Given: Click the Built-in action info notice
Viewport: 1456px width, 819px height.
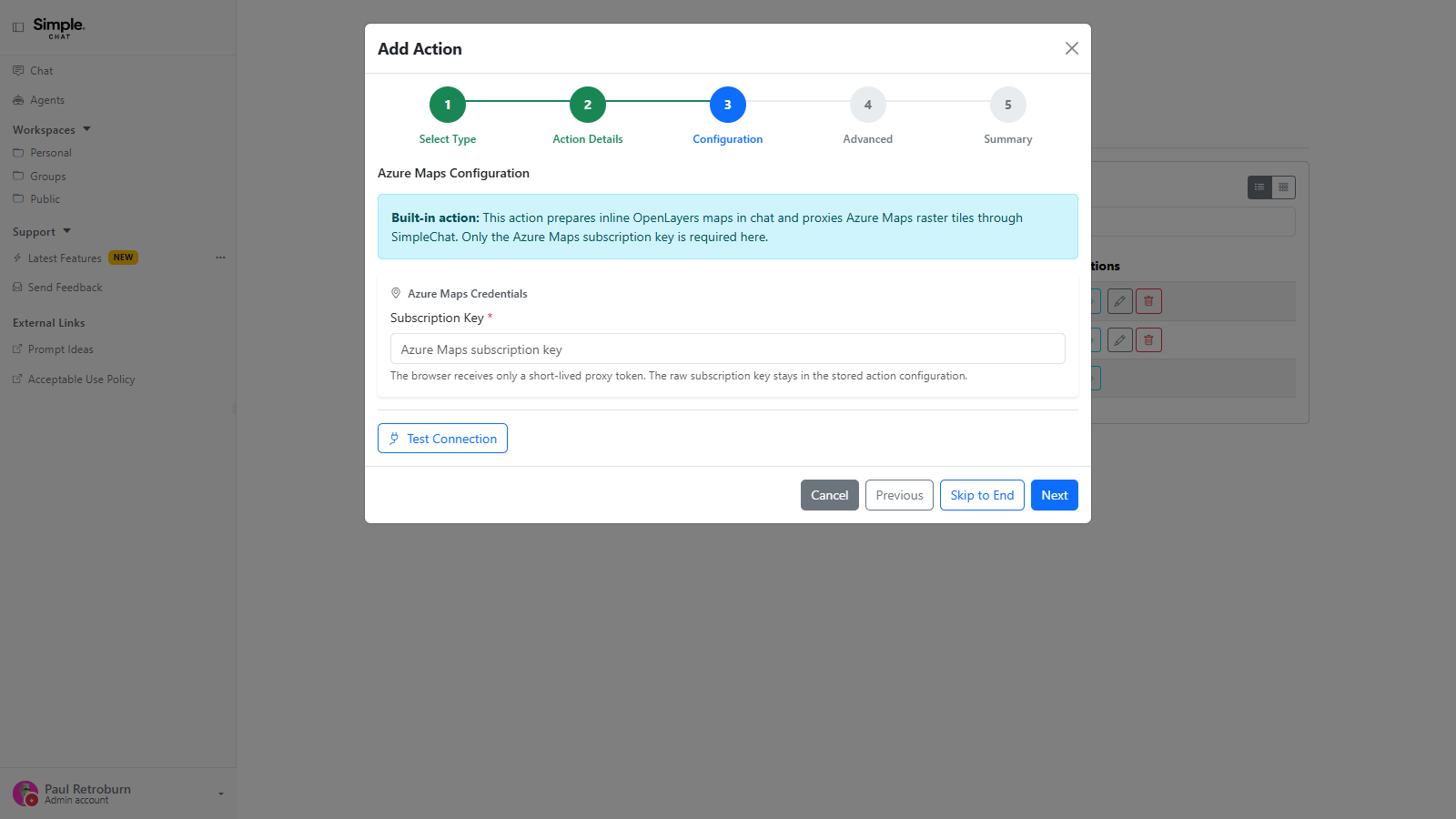Looking at the screenshot, I should pyautogui.click(x=728, y=227).
